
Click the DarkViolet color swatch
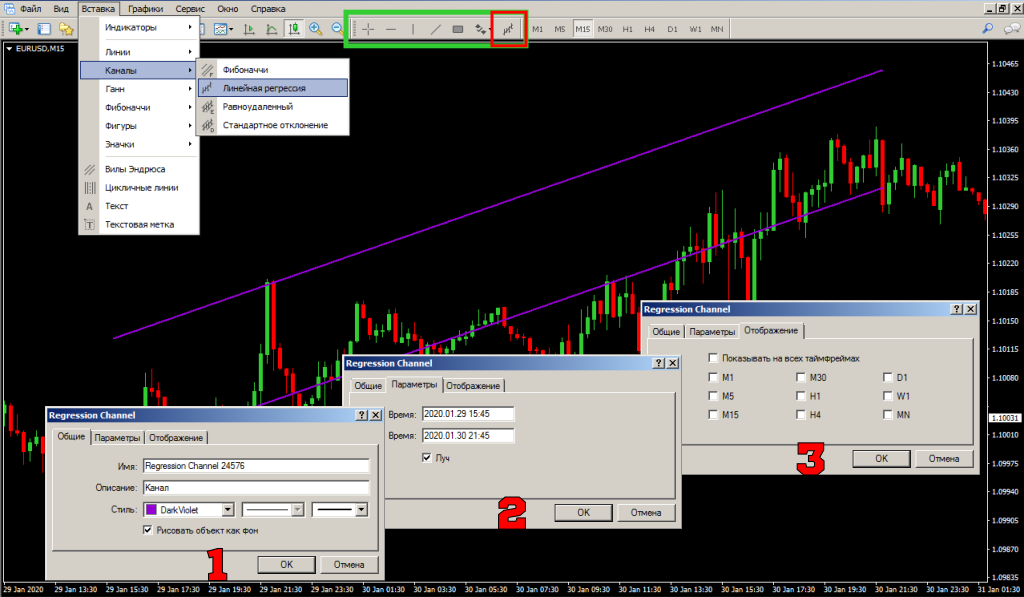click(152, 509)
